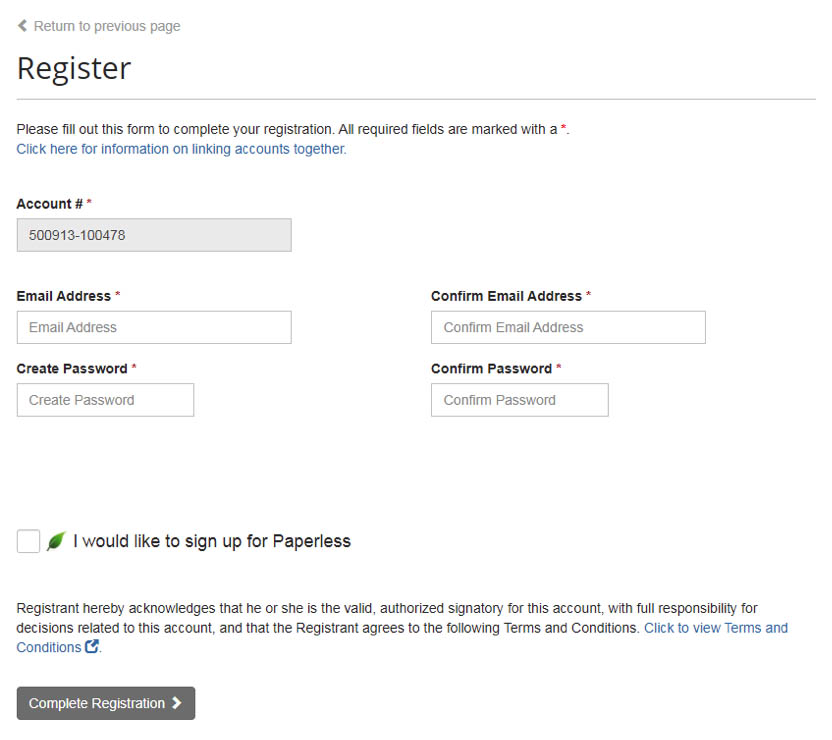The width and height of the screenshot is (832, 740).
Task: Click the "I would like to sign up for Paperless" text
Action: tap(212, 541)
